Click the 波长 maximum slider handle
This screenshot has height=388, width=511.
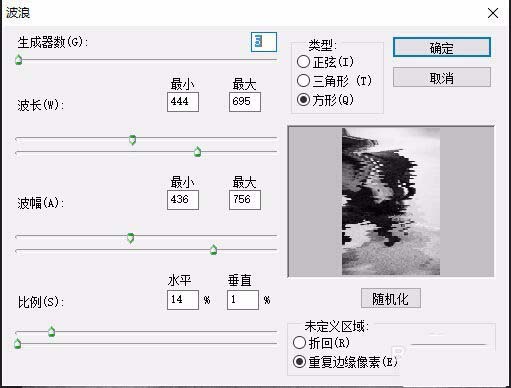tap(197, 152)
